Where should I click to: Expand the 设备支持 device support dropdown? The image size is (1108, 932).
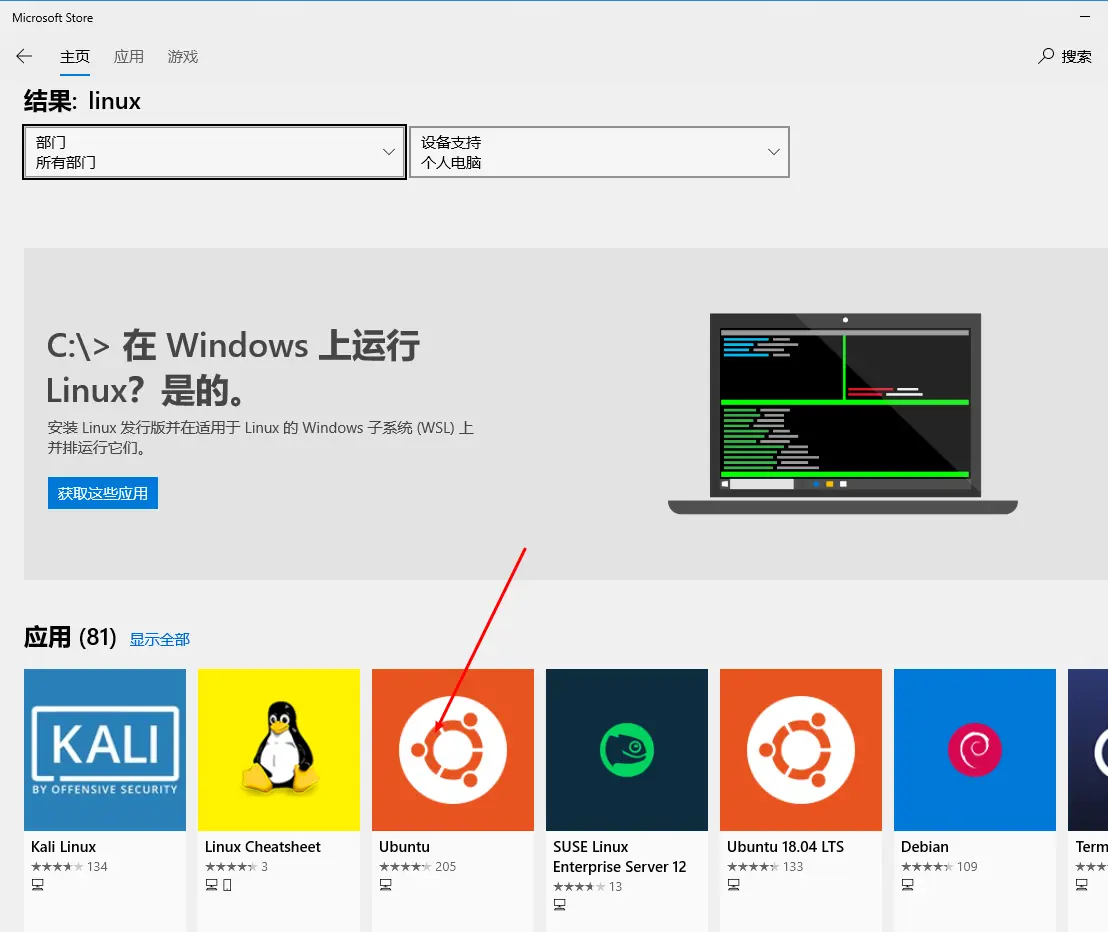tap(599, 152)
